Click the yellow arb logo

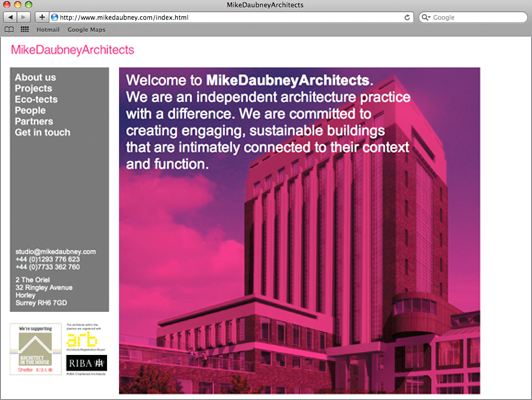[x=82, y=340]
